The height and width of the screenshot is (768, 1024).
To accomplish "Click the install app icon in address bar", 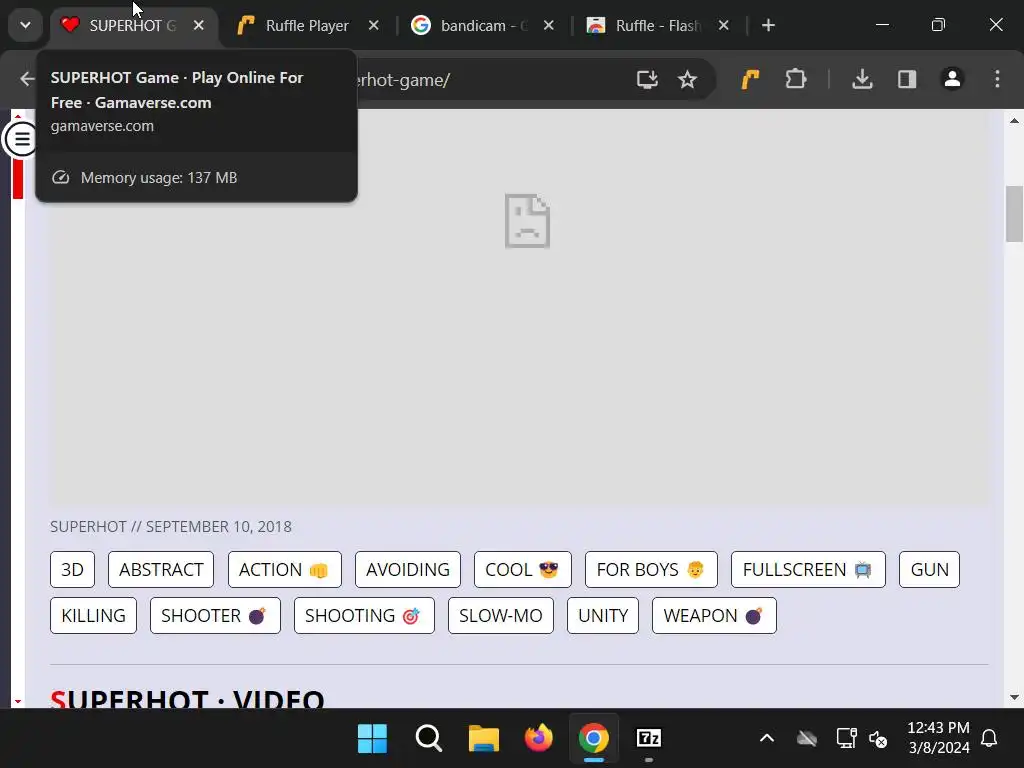I will 647,80.
